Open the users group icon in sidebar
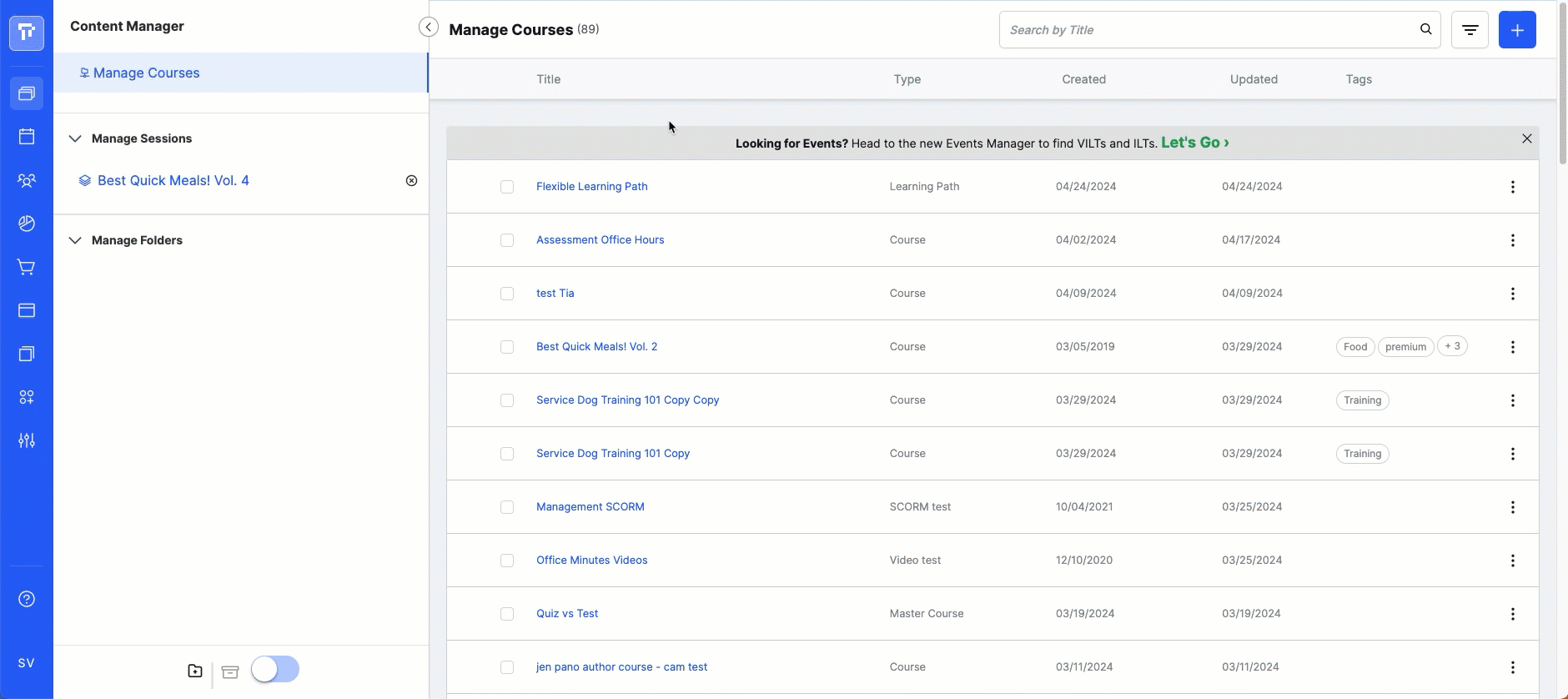The width and height of the screenshot is (1568, 699). click(x=27, y=180)
